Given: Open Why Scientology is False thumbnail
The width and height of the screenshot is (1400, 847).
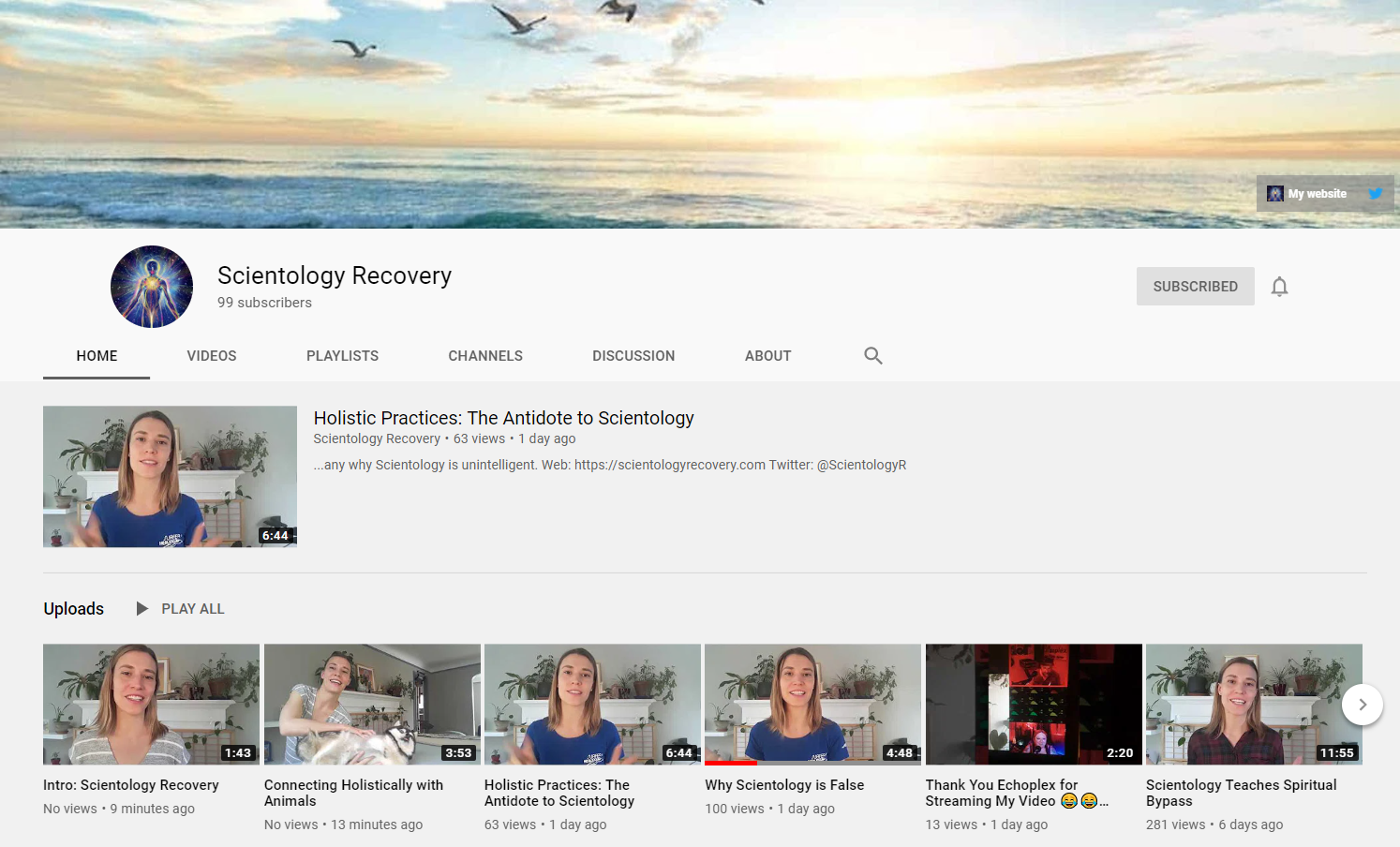Looking at the screenshot, I should pyautogui.click(x=812, y=704).
